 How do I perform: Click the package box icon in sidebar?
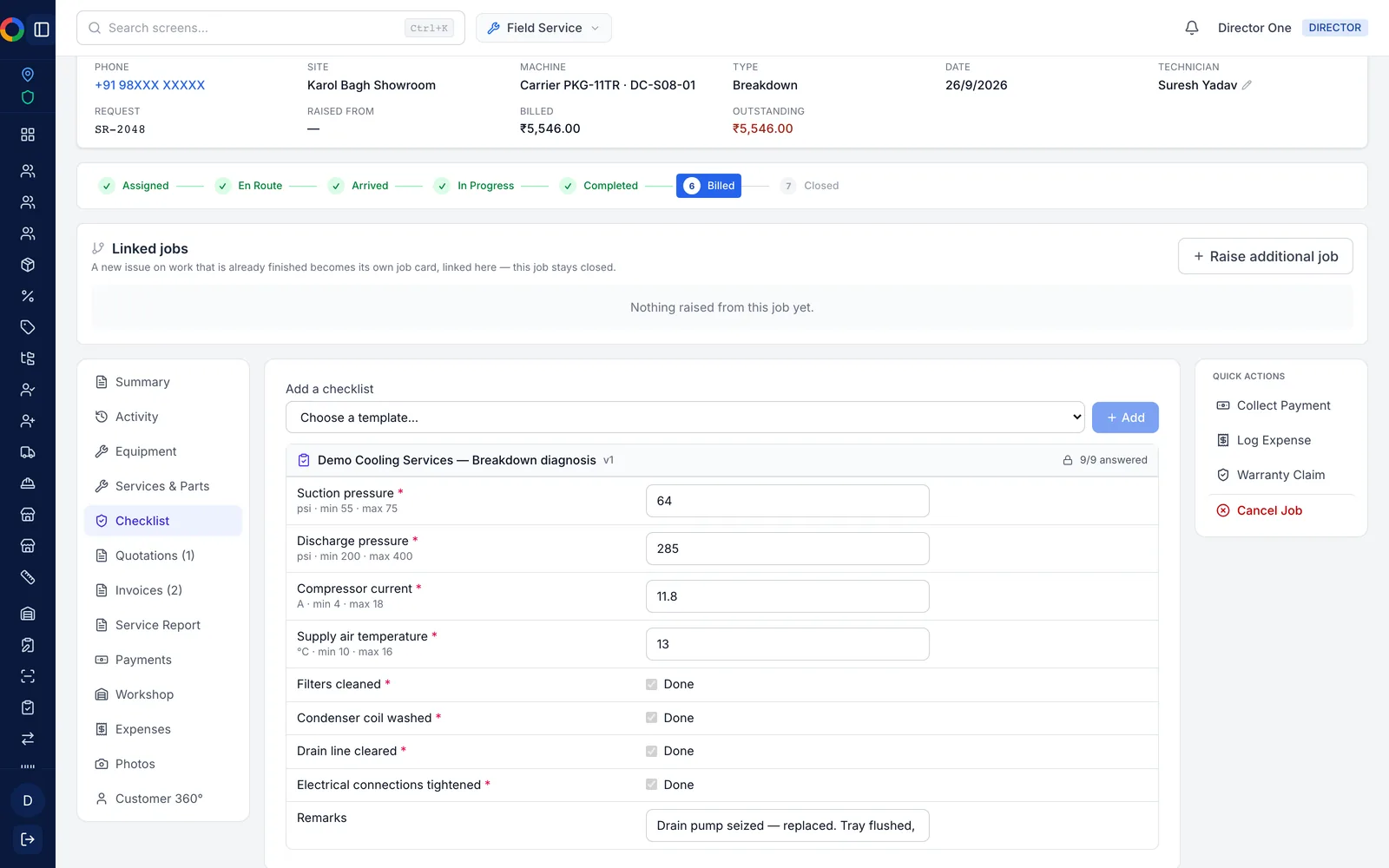[x=28, y=265]
